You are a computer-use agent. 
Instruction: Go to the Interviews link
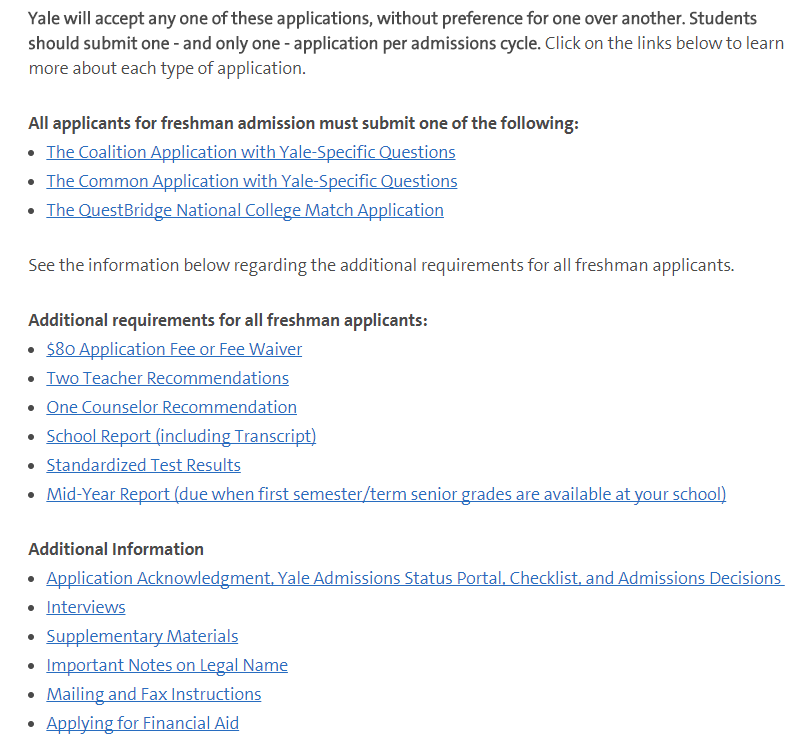pyautogui.click(x=86, y=608)
